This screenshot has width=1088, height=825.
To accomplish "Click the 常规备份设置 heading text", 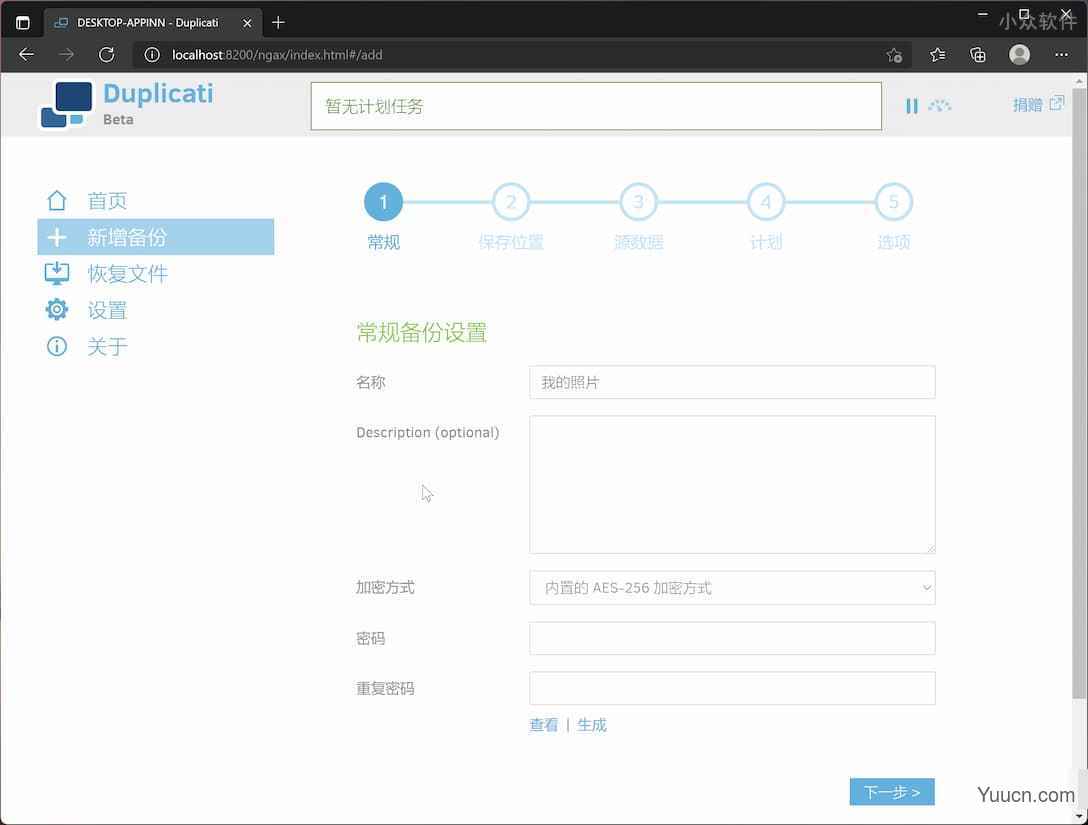I will (421, 332).
